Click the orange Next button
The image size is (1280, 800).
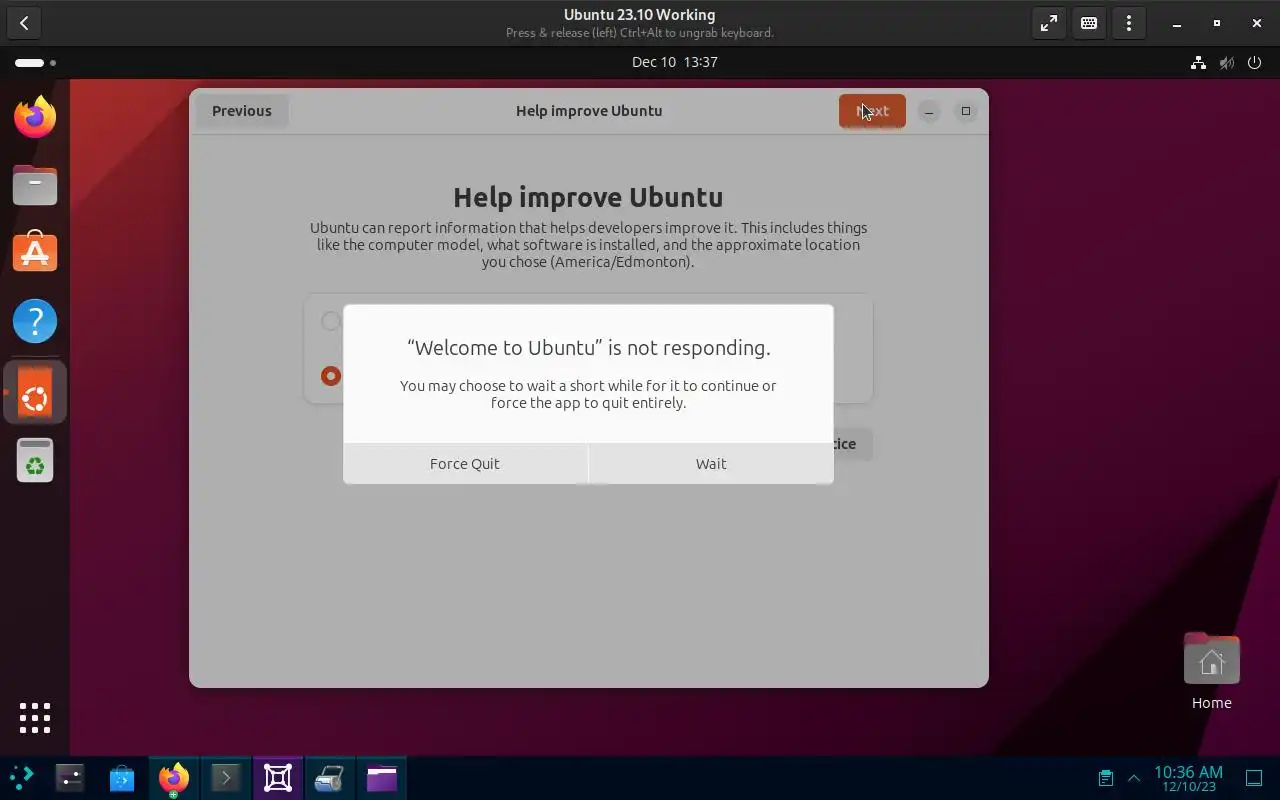(x=872, y=111)
